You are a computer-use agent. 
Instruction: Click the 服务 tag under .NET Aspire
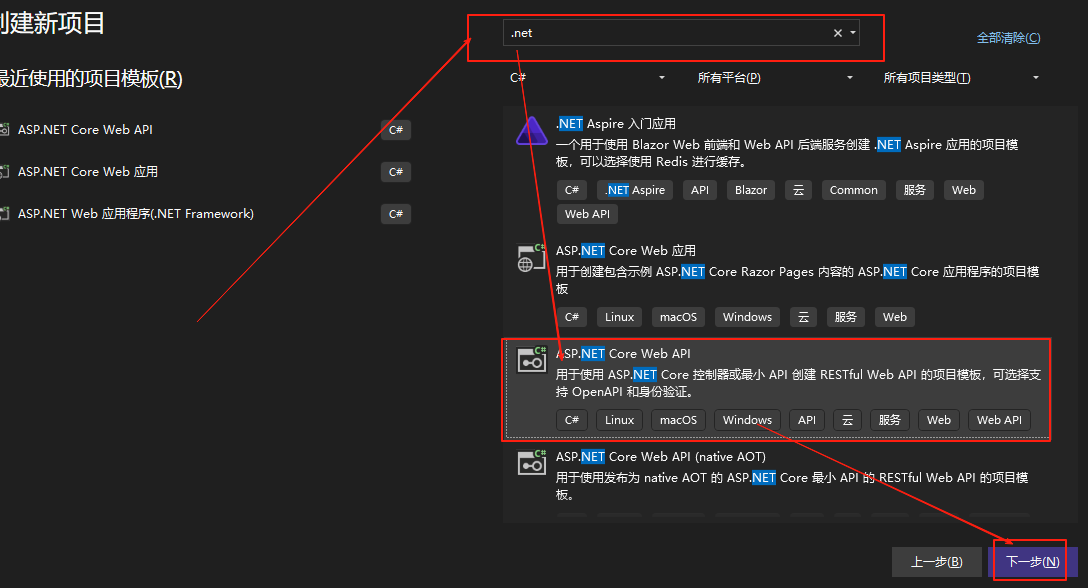coord(915,190)
